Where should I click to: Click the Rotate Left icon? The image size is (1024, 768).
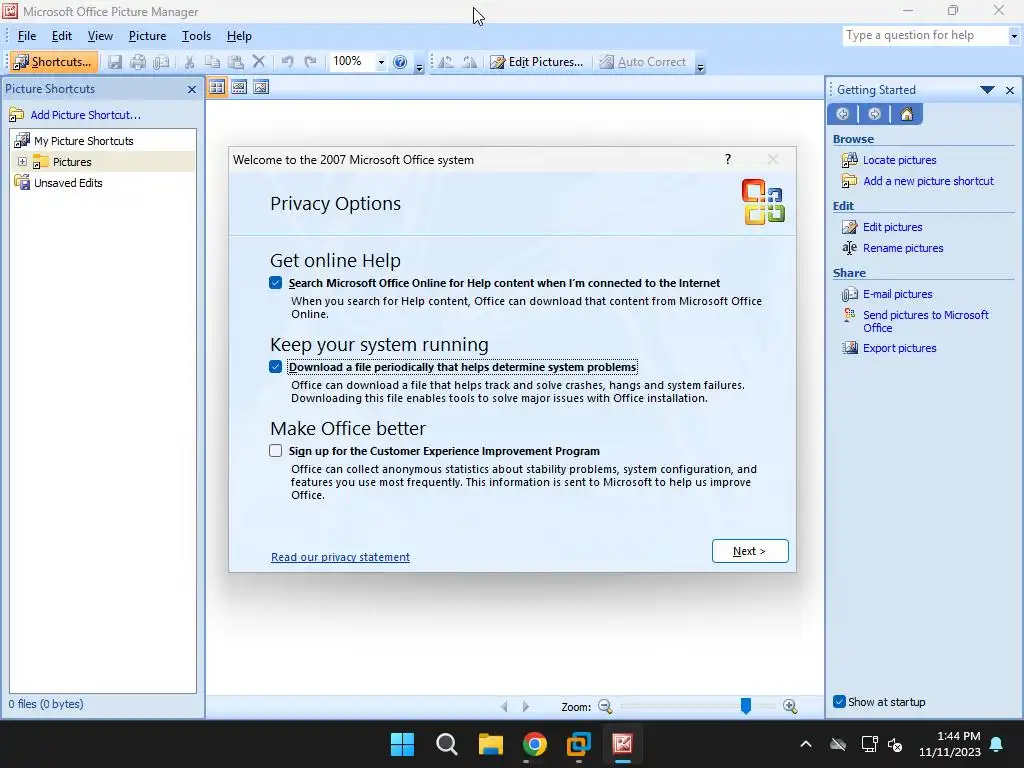tap(446, 62)
